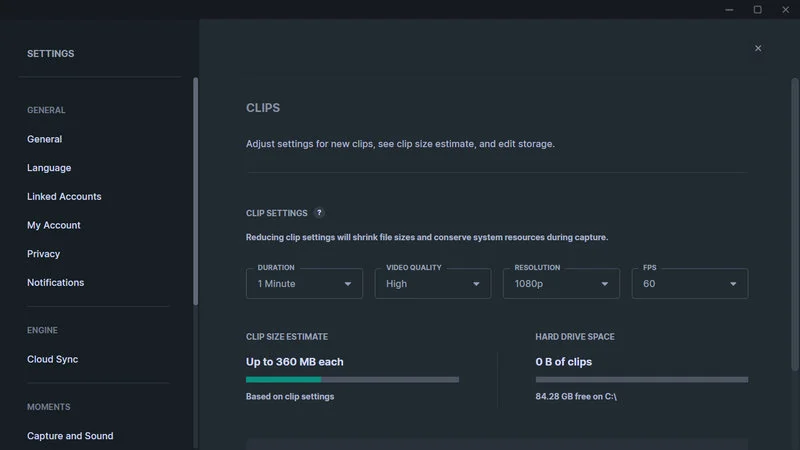Expand the FPS dropdown set to 60
This screenshot has height=450, width=800.
pos(689,283)
